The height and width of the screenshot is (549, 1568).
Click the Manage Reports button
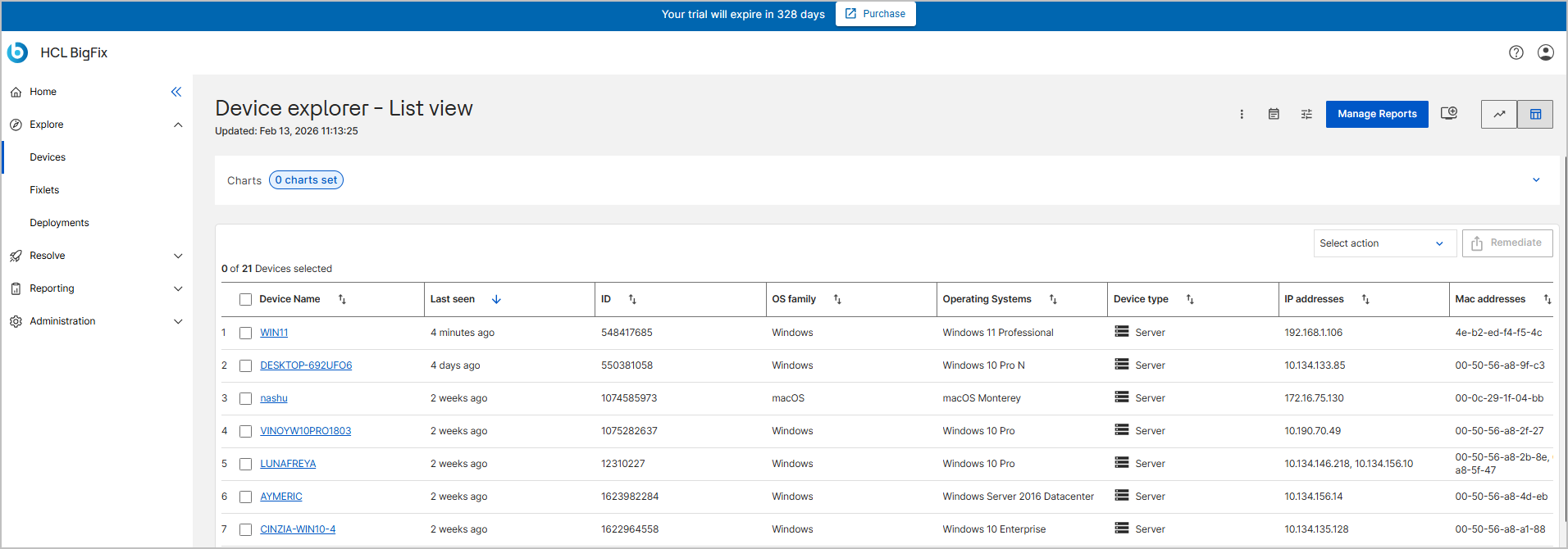1376,115
